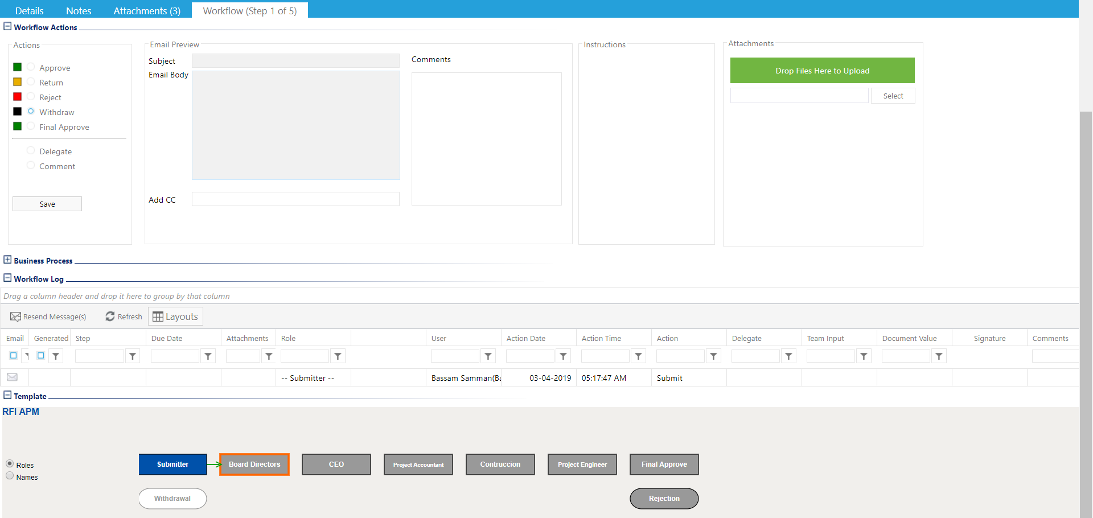
Task: Click the Board Directors workflow step
Action: coord(254,464)
